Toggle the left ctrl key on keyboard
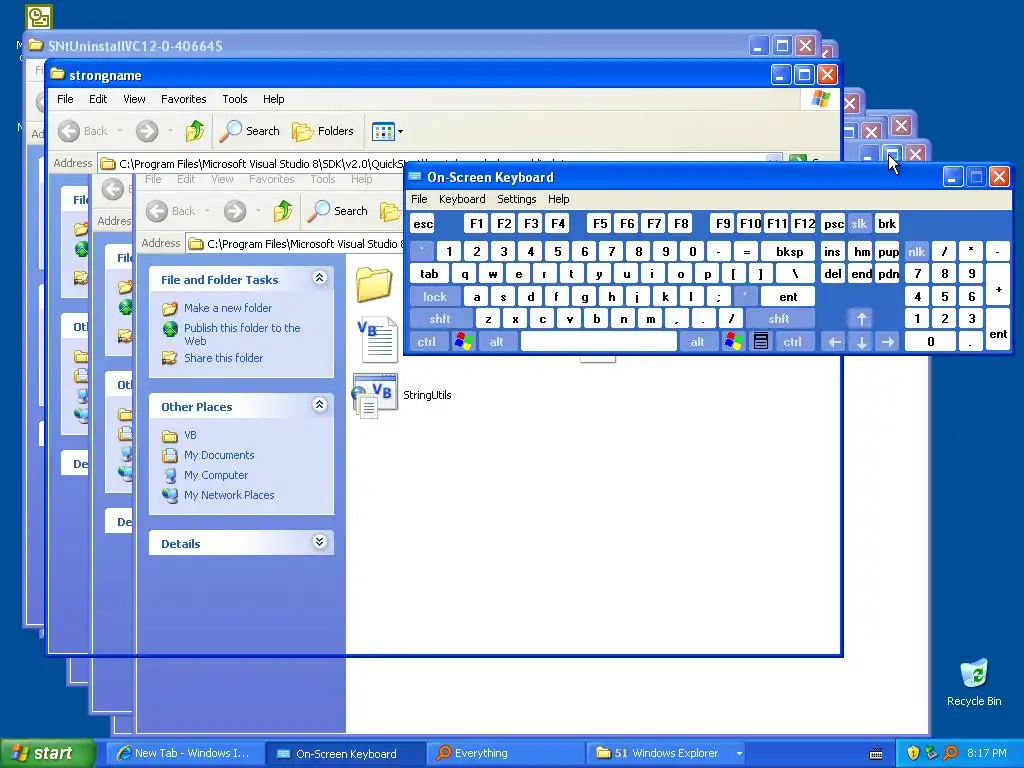 tap(427, 342)
